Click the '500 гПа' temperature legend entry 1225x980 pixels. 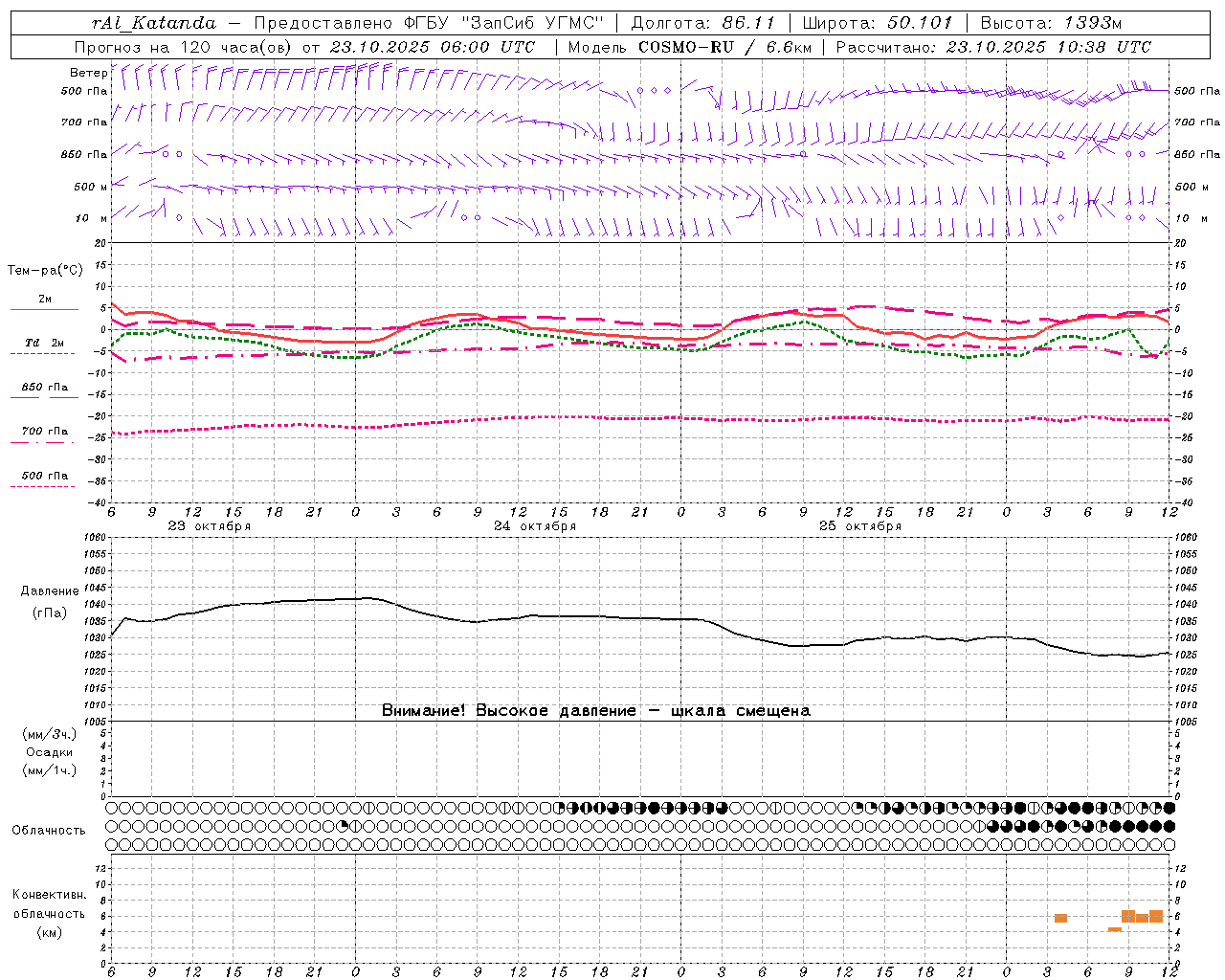(44, 476)
